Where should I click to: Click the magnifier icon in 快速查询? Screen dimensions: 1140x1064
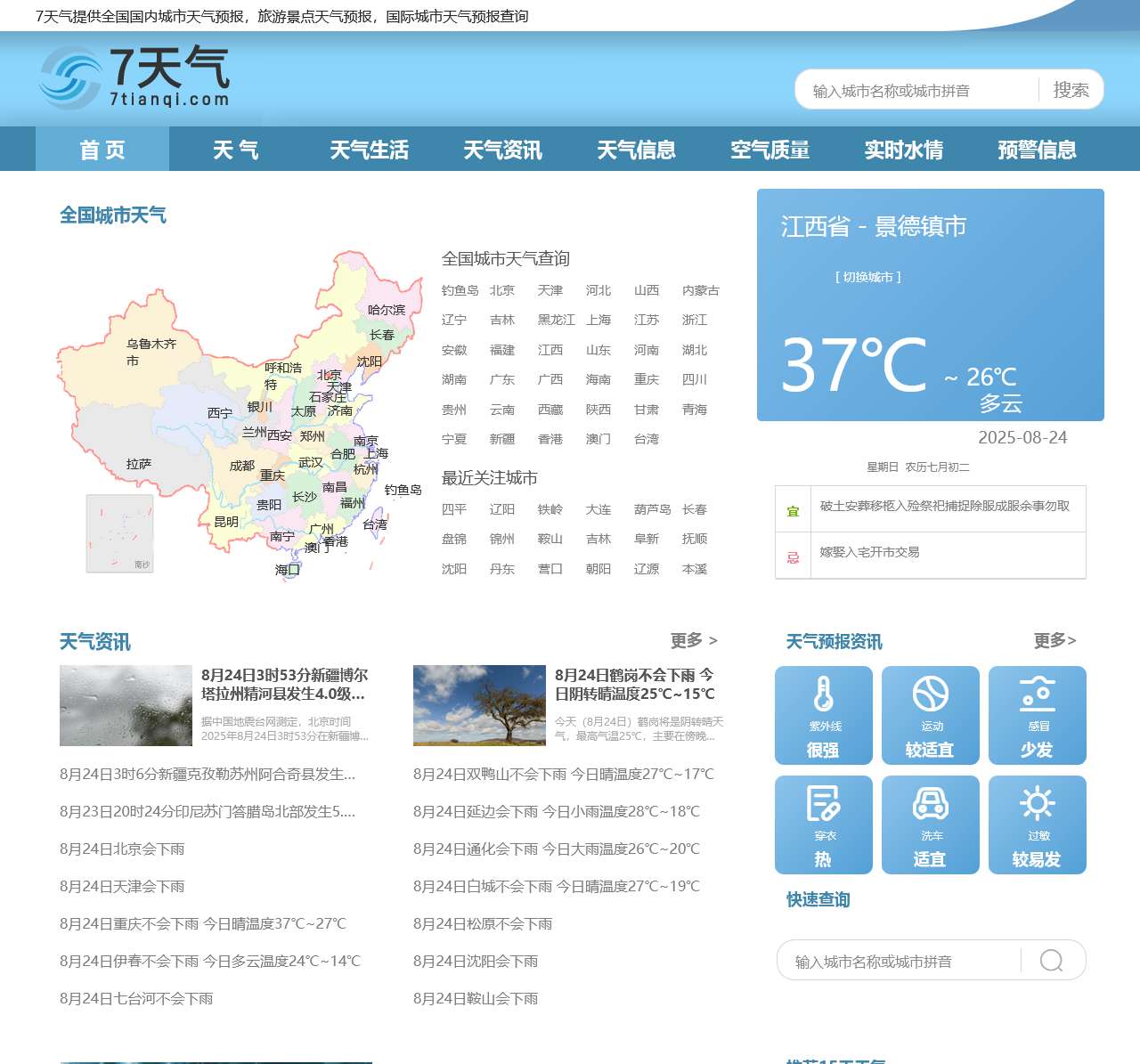click(1052, 961)
